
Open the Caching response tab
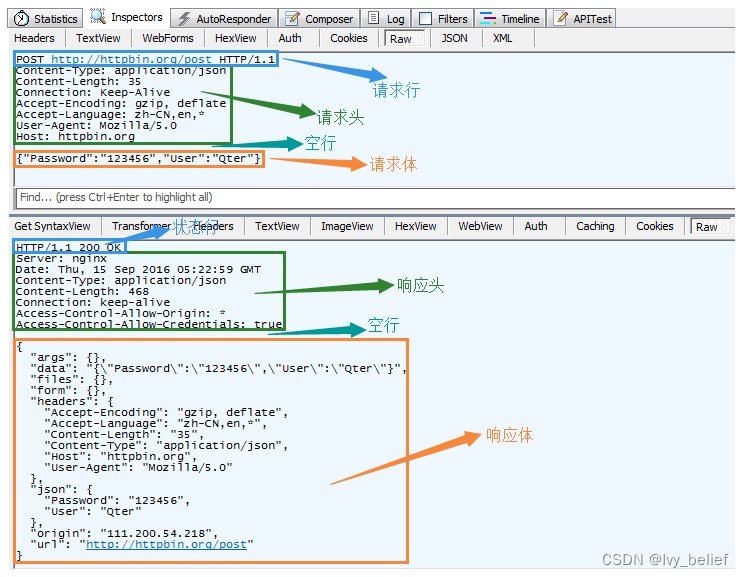[x=595, y=226]
